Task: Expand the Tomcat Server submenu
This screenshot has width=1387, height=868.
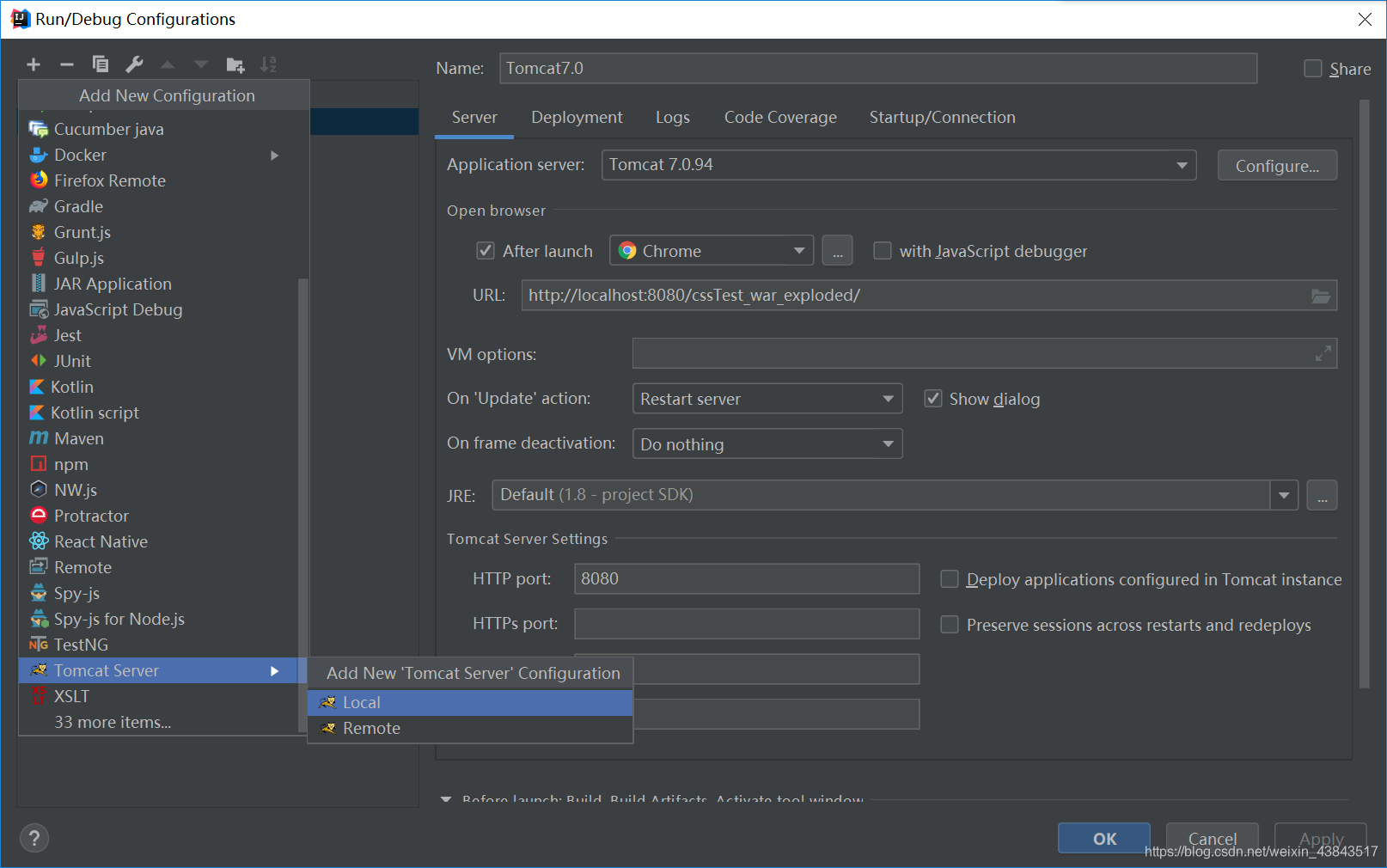Action: 275,671
